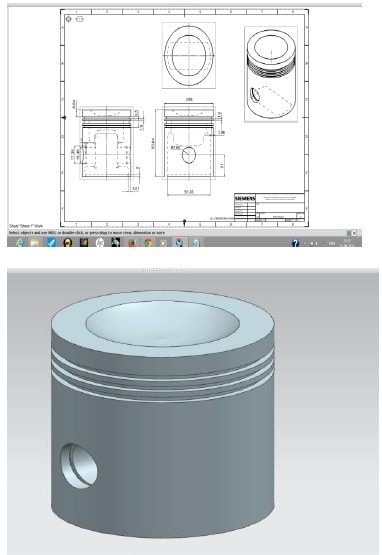Open the File Explorer folder taskbar icon
The width and height of the screenshot is (382, 555).
pos(35,242)
